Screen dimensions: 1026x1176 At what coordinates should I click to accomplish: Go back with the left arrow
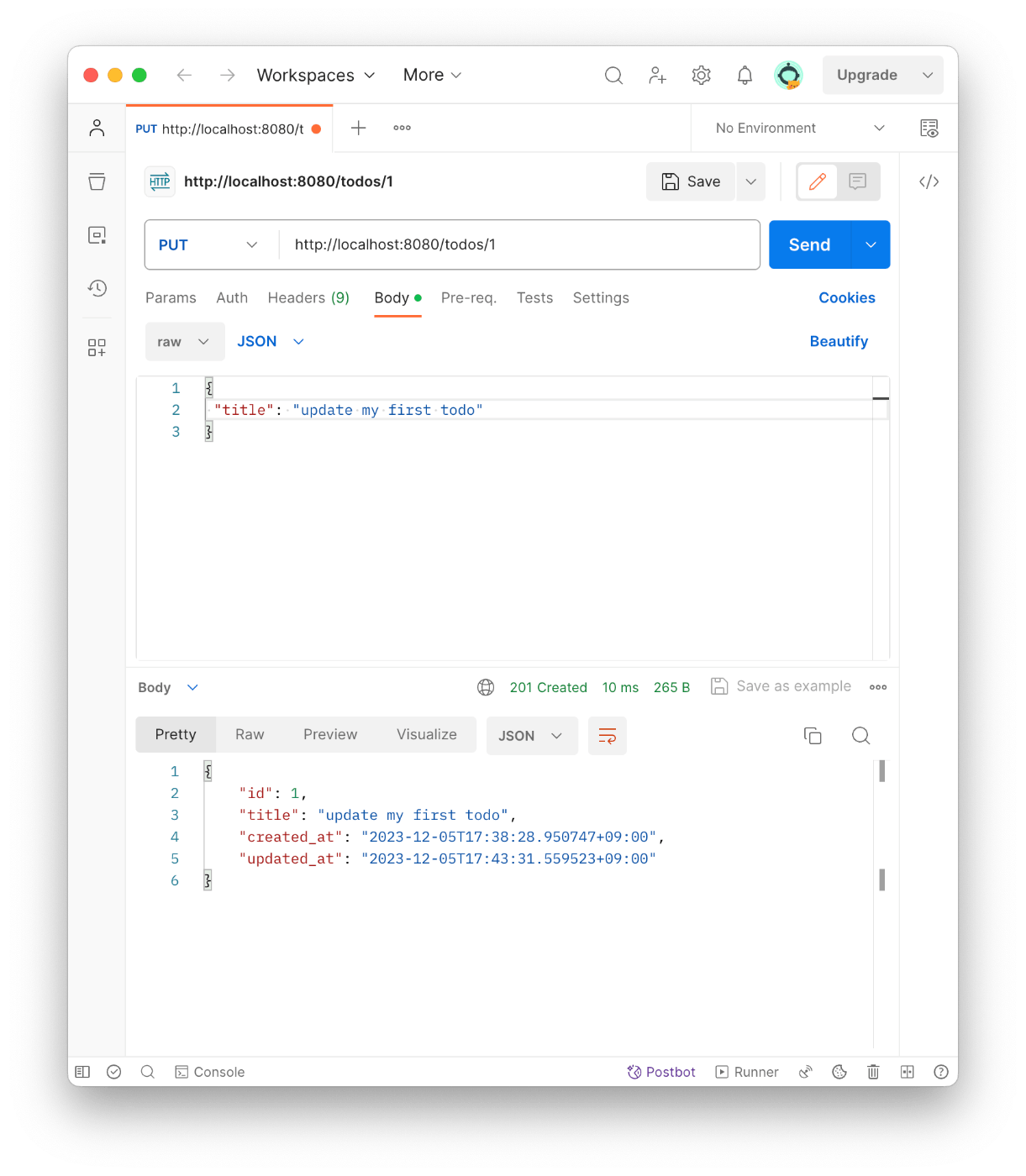click(x=184, y=76)
